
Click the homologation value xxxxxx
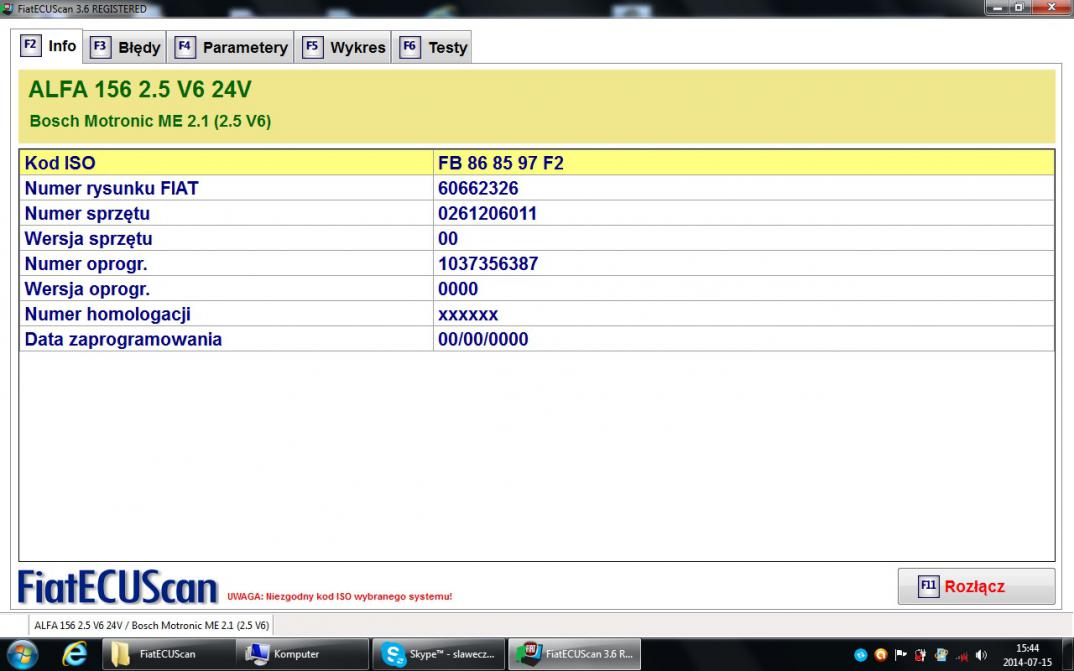coord(744,314)
